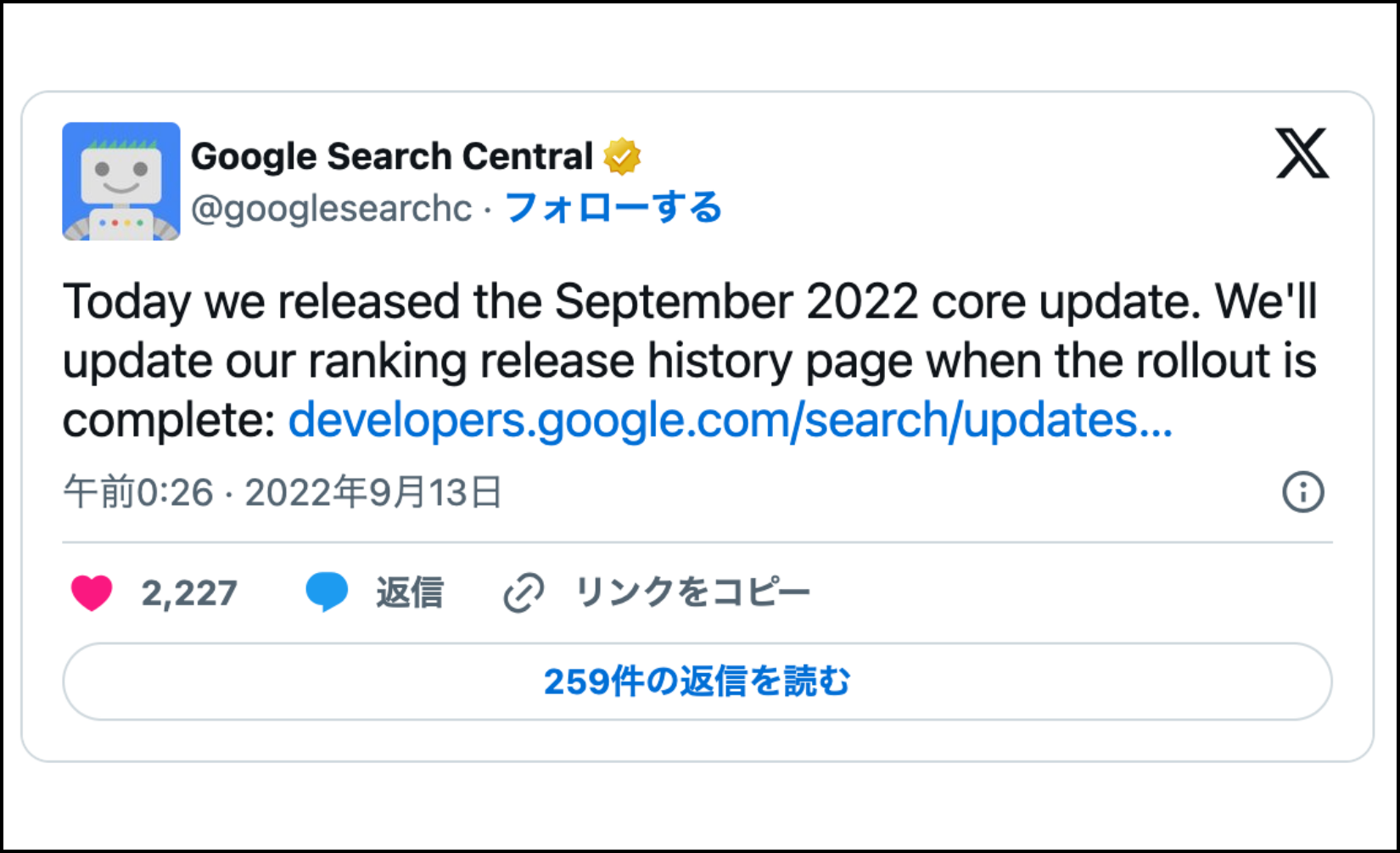
Task: Click the blue reply speech bubble icon
Action: [327, 592]
